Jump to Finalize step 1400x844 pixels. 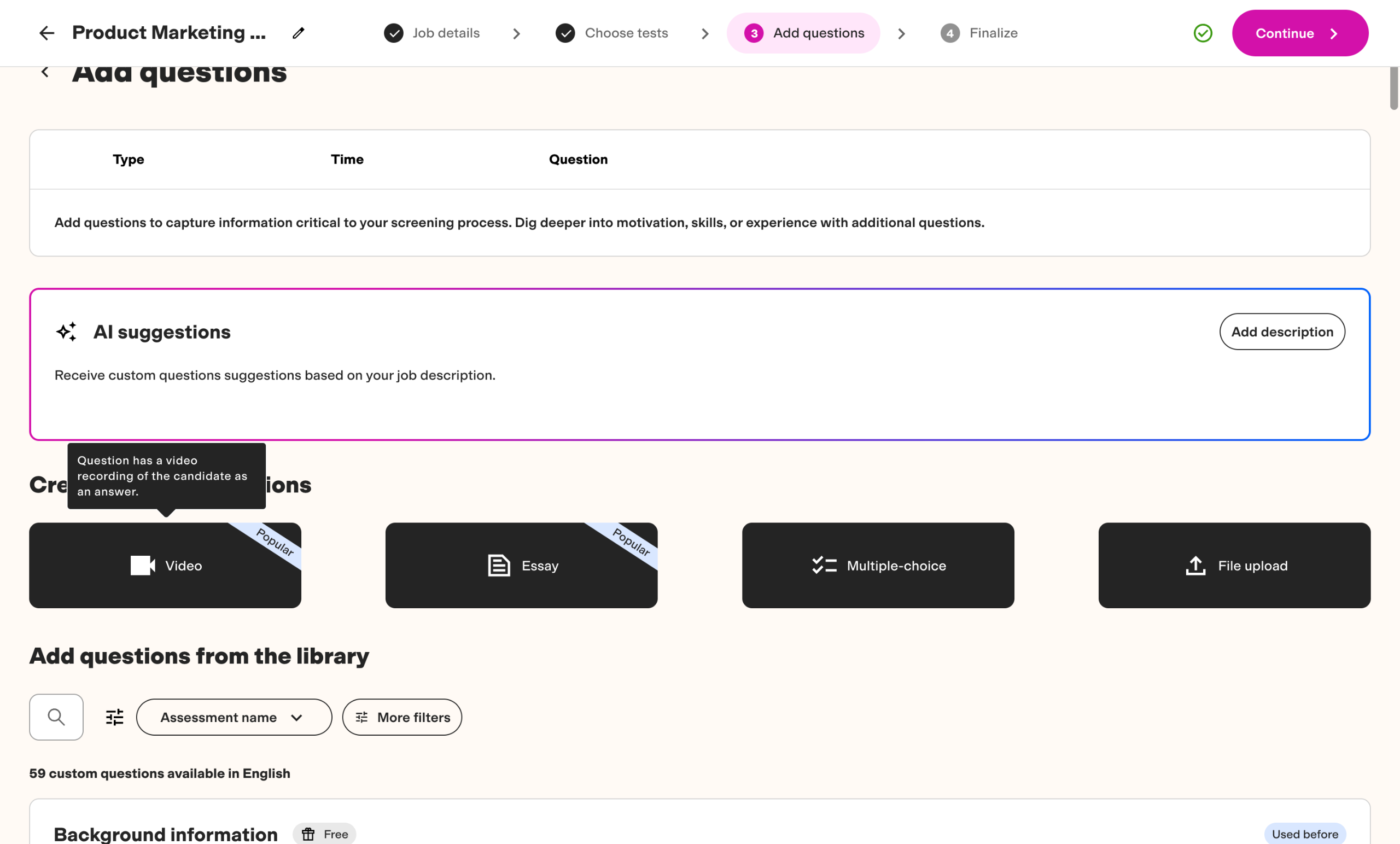(x=979, y=33)
